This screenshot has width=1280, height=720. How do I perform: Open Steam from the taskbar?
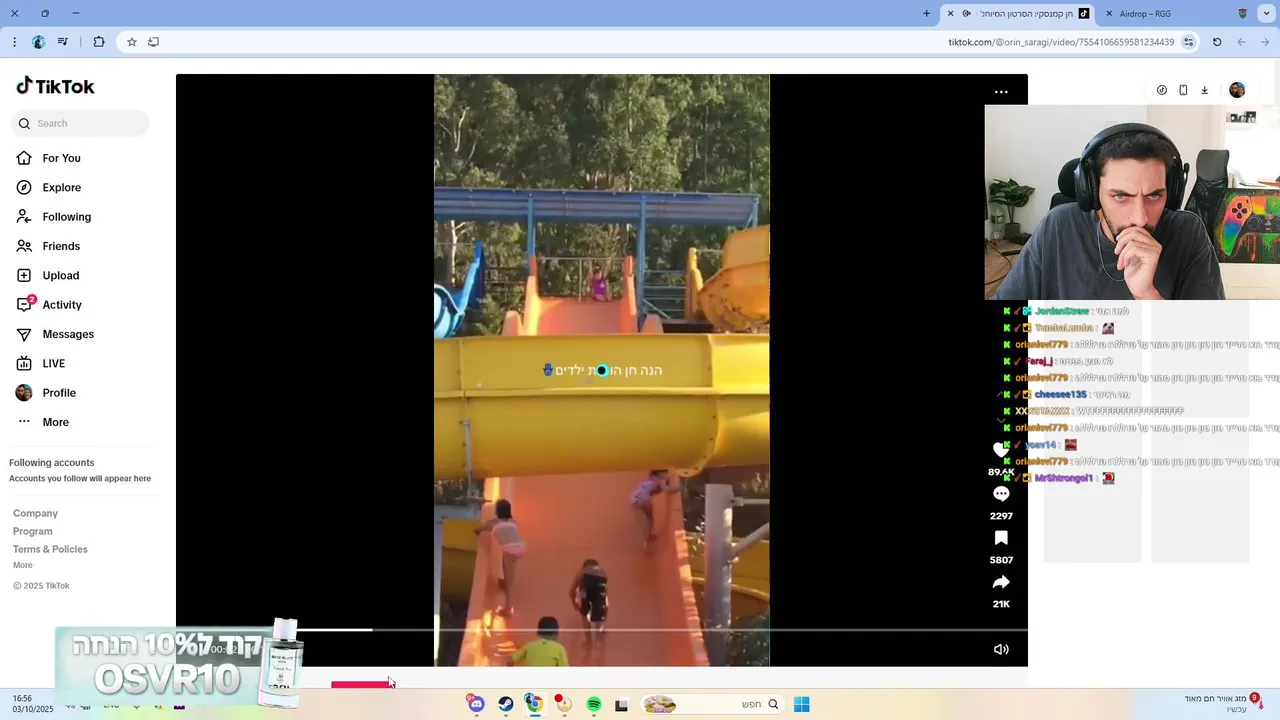[x=506, y=705]
